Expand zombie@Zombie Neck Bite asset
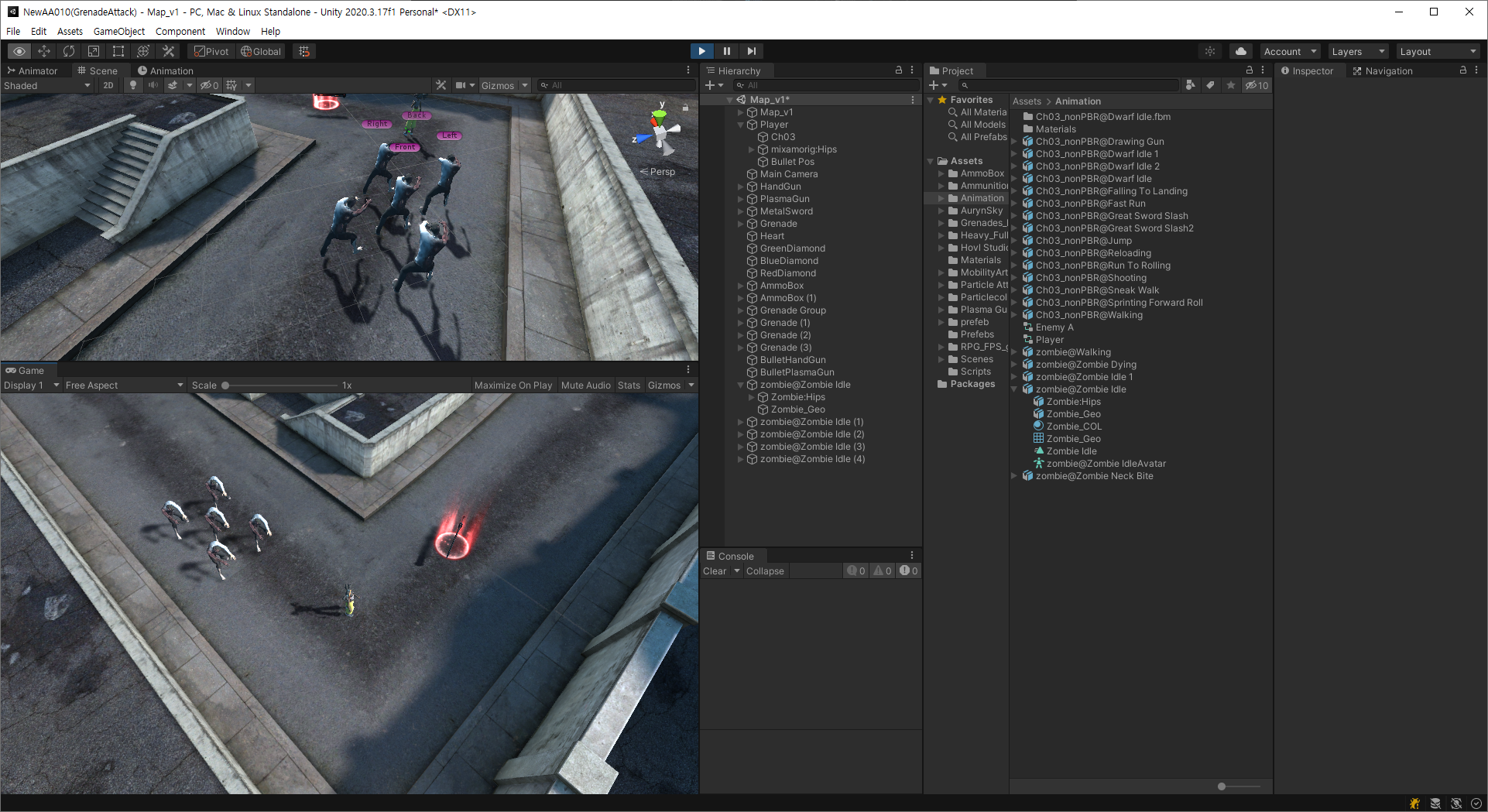1488x812 pixels. pyautogui.click(x=1014, y=476)
